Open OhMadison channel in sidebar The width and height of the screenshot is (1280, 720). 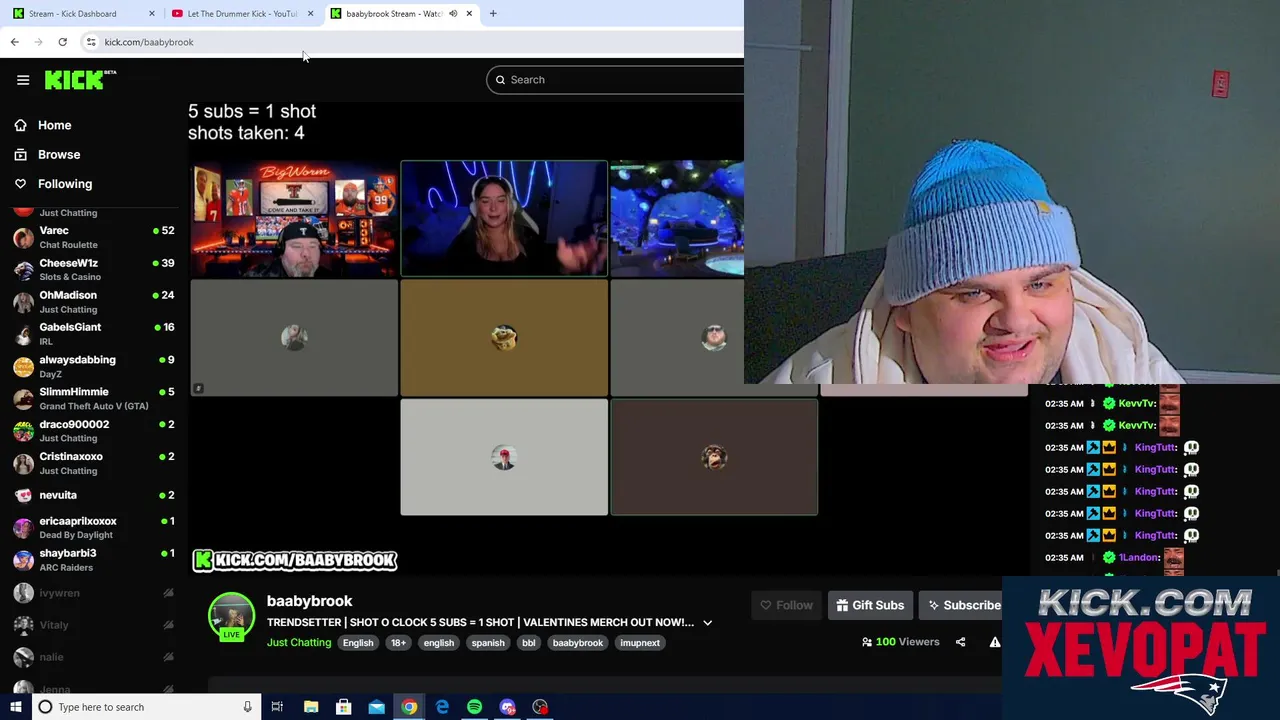94,302
